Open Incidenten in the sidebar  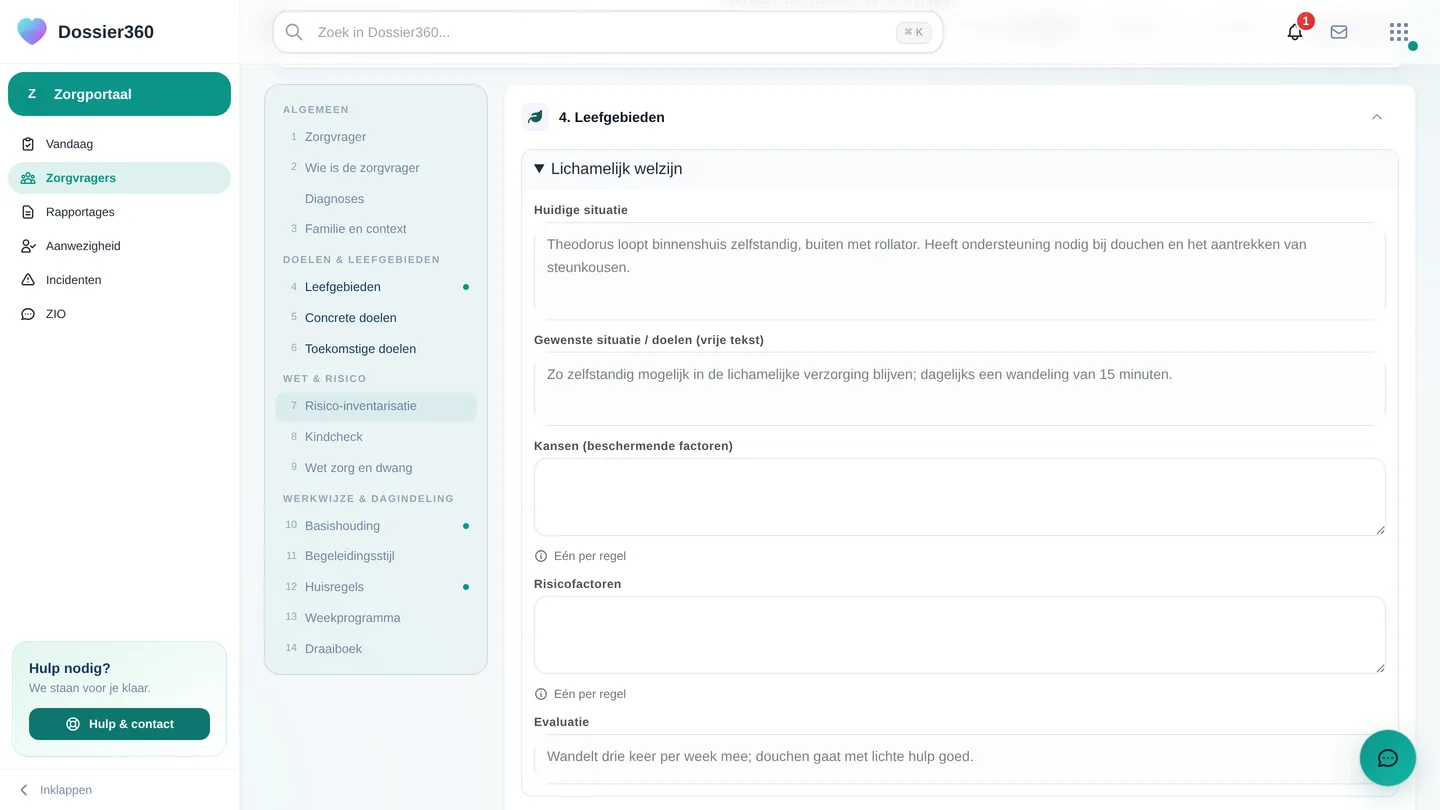click(x=119, y=280)
